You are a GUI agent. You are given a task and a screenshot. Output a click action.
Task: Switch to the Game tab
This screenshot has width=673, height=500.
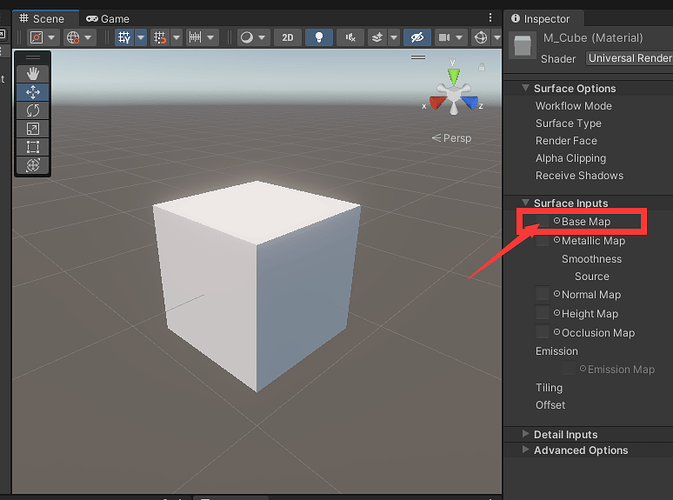coord(107,19)
